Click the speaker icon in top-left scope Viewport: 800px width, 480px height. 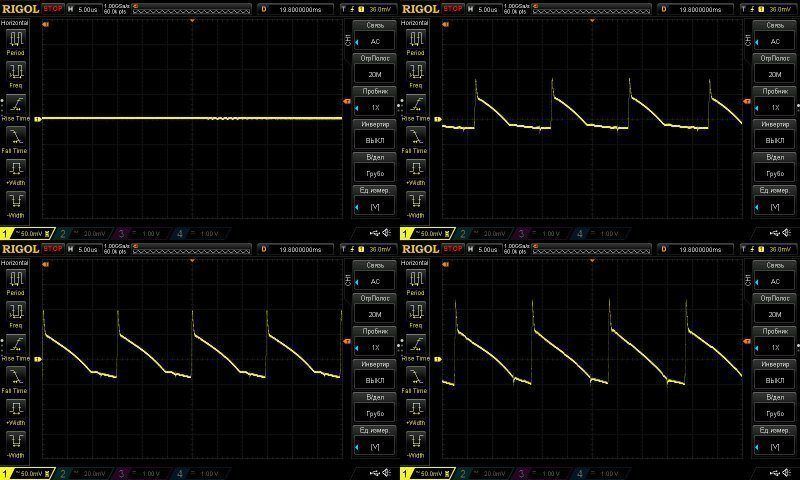click(x=387, y=233)
